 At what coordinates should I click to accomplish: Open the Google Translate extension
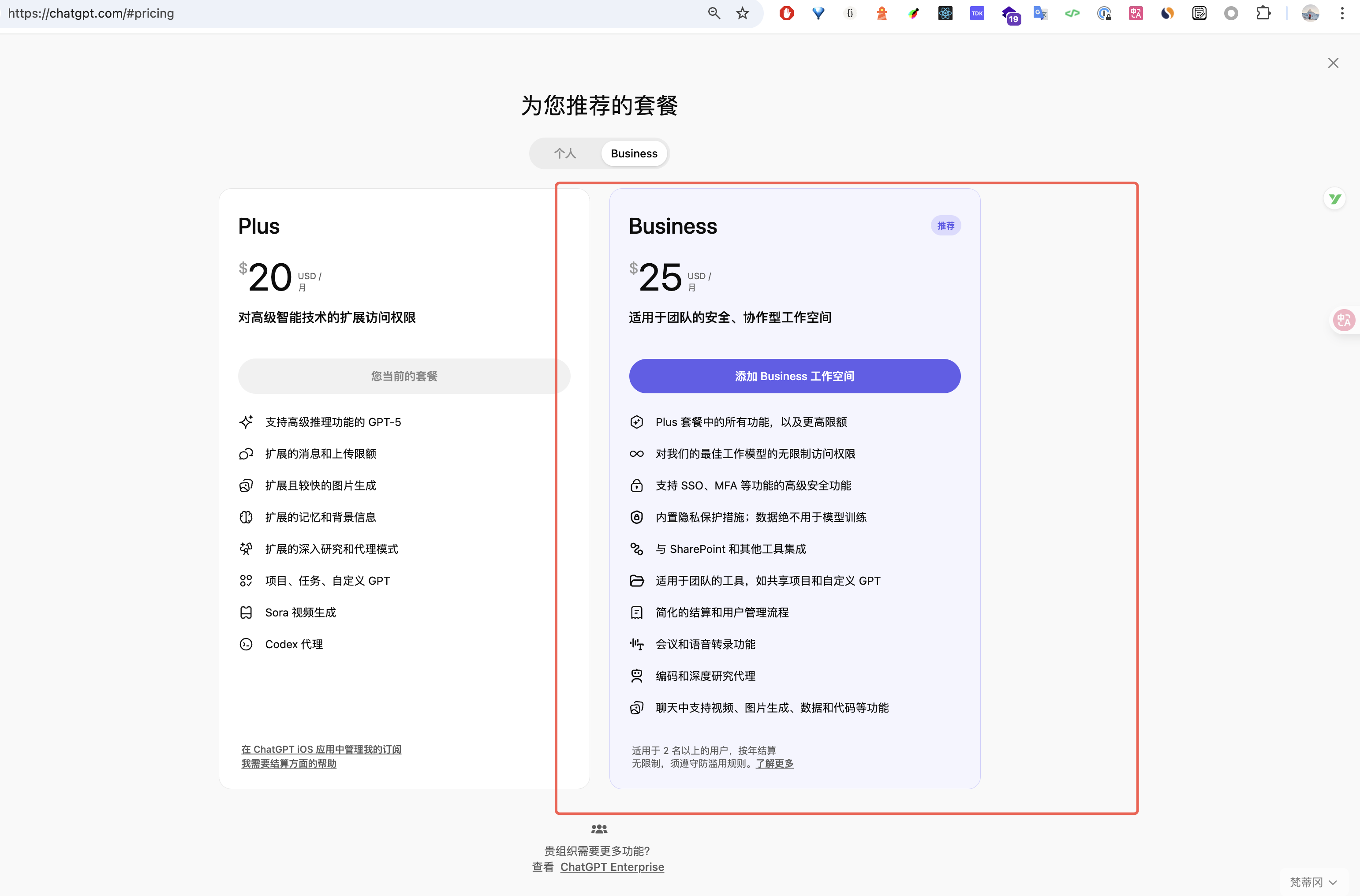tap(1040, 13)
